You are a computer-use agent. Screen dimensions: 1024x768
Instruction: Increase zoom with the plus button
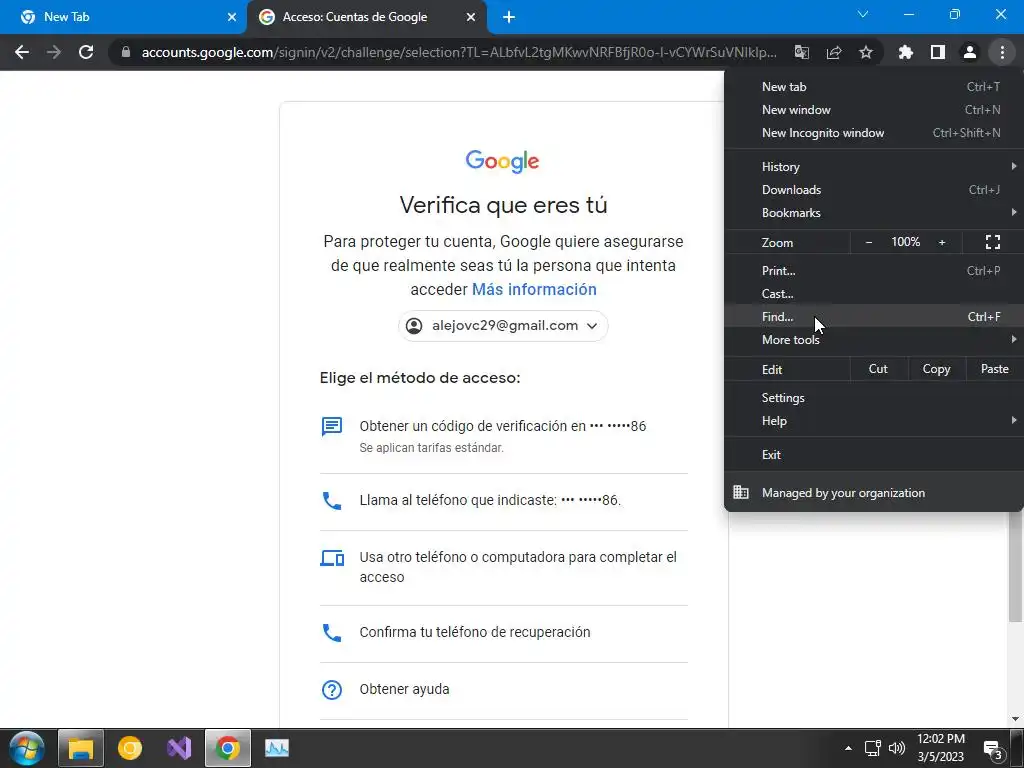point(942,242)
